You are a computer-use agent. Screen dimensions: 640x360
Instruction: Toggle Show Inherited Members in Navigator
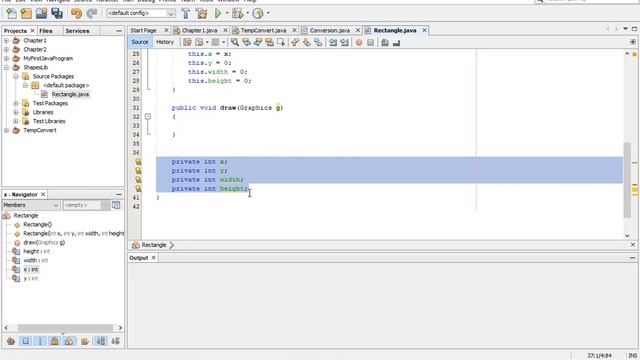click(11, 341)
